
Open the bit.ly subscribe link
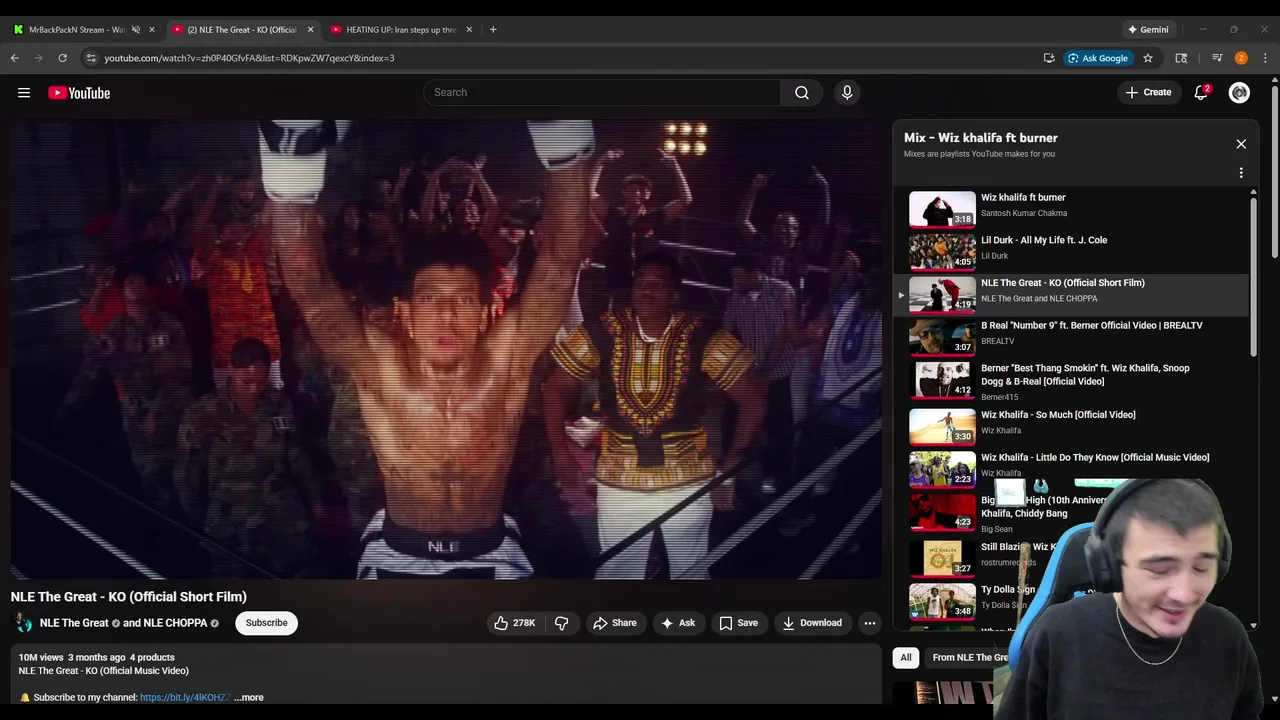(185, 697)
